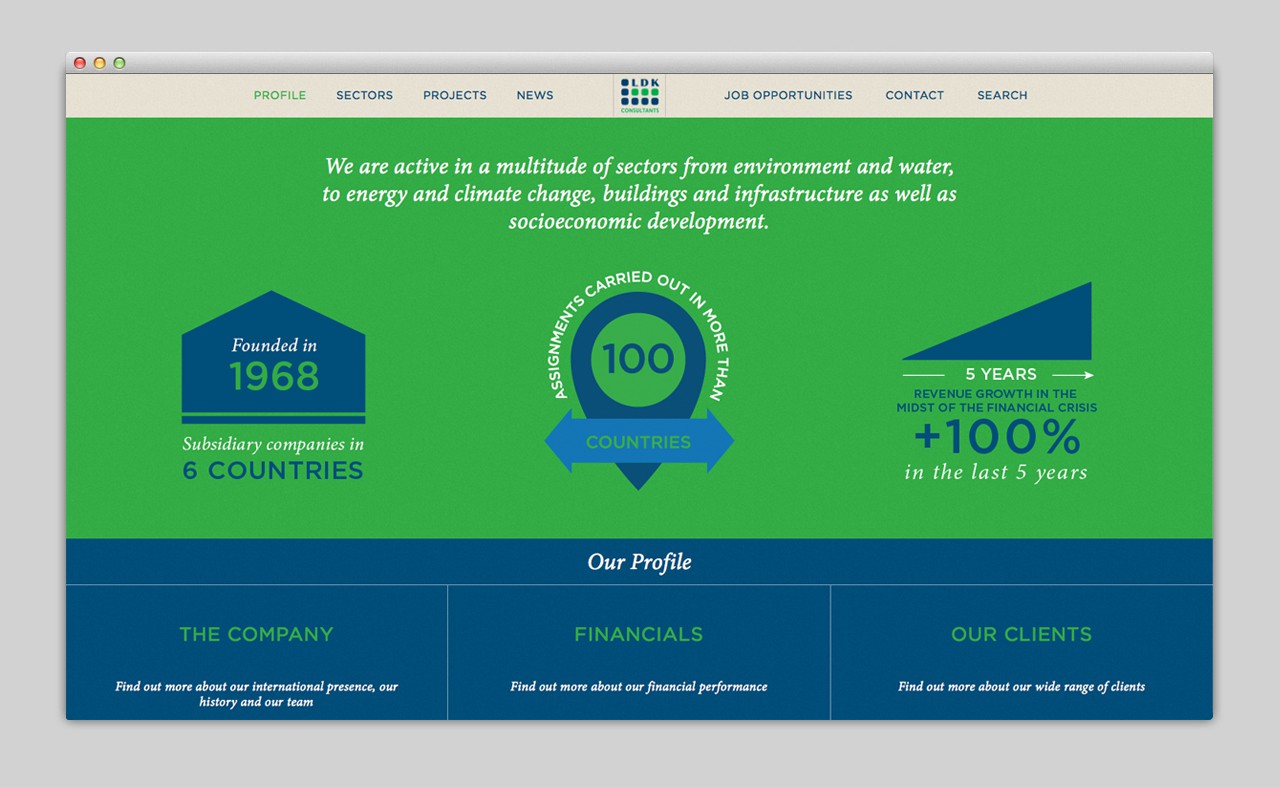
Task: Minimize the window with yellow button
Action: 100,63
